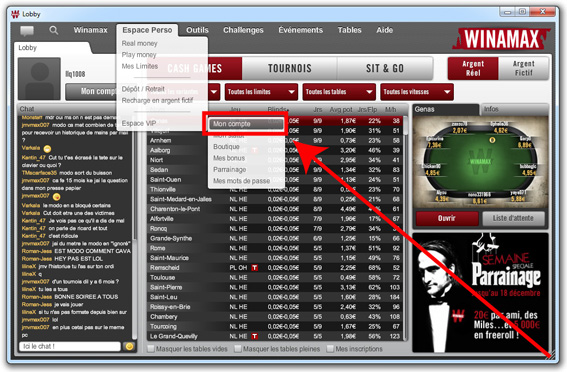Switch to Argent Réel mode
Screen dimensions: 567x372
click(473, 68)
